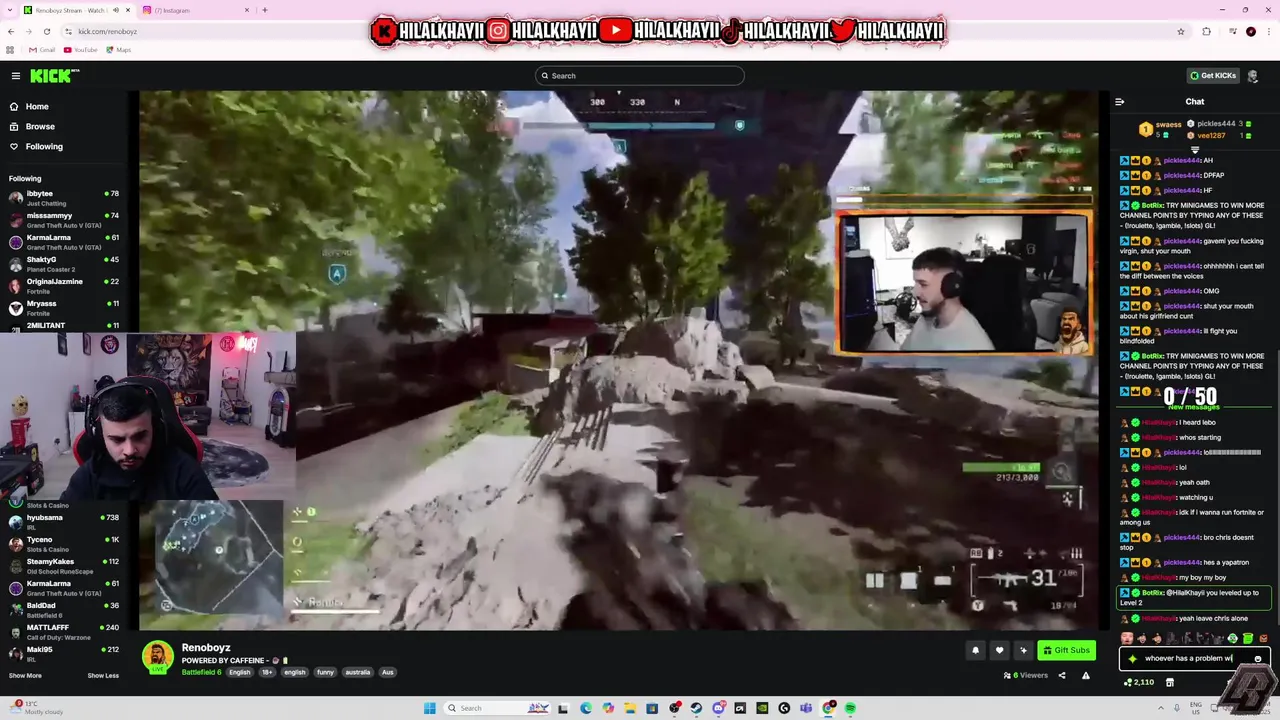1280x720 pixels.
Task: Collapse sidebar list with Show Less
Action: 103,676
